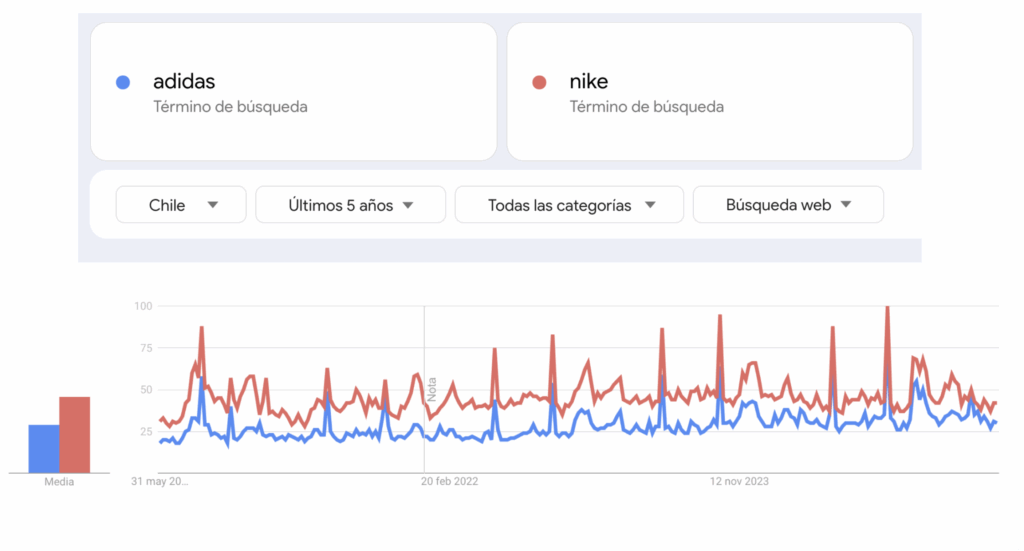1024x551 pixels.
Task: Click the 31 may start date label
Action: click(159, 481)
